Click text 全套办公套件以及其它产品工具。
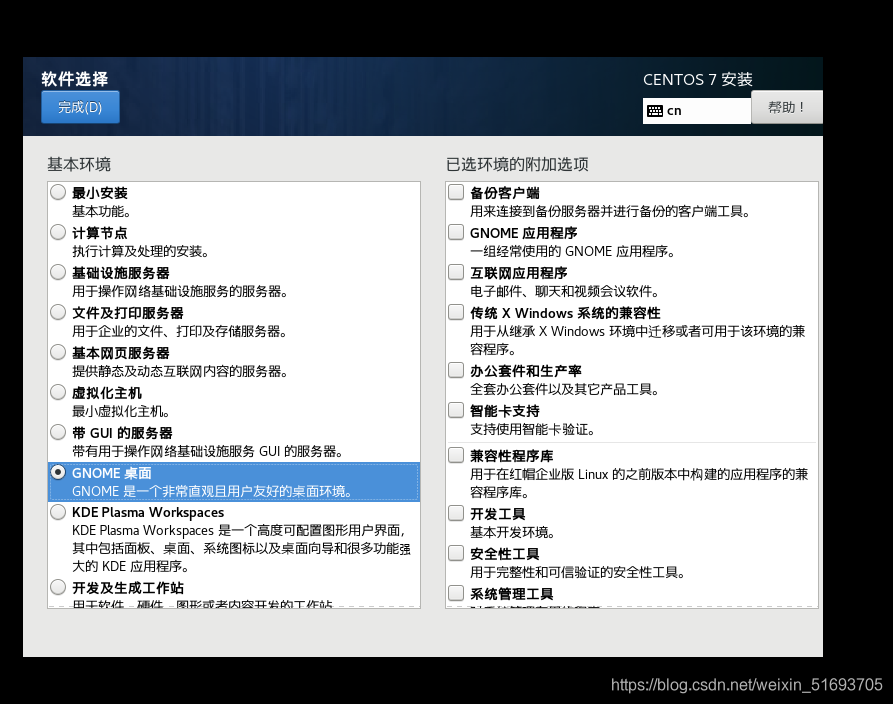The image size is (893, 704). (565, 389)
